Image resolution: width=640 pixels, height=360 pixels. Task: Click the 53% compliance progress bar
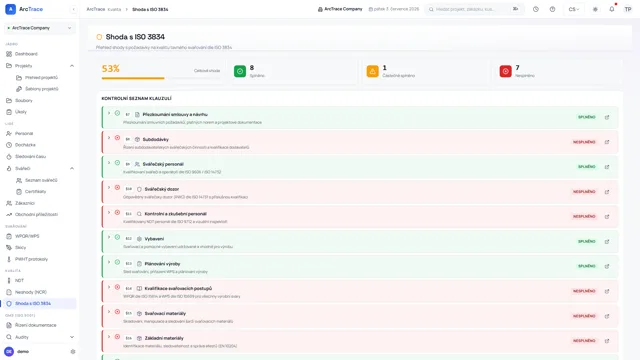click(161, 78)
